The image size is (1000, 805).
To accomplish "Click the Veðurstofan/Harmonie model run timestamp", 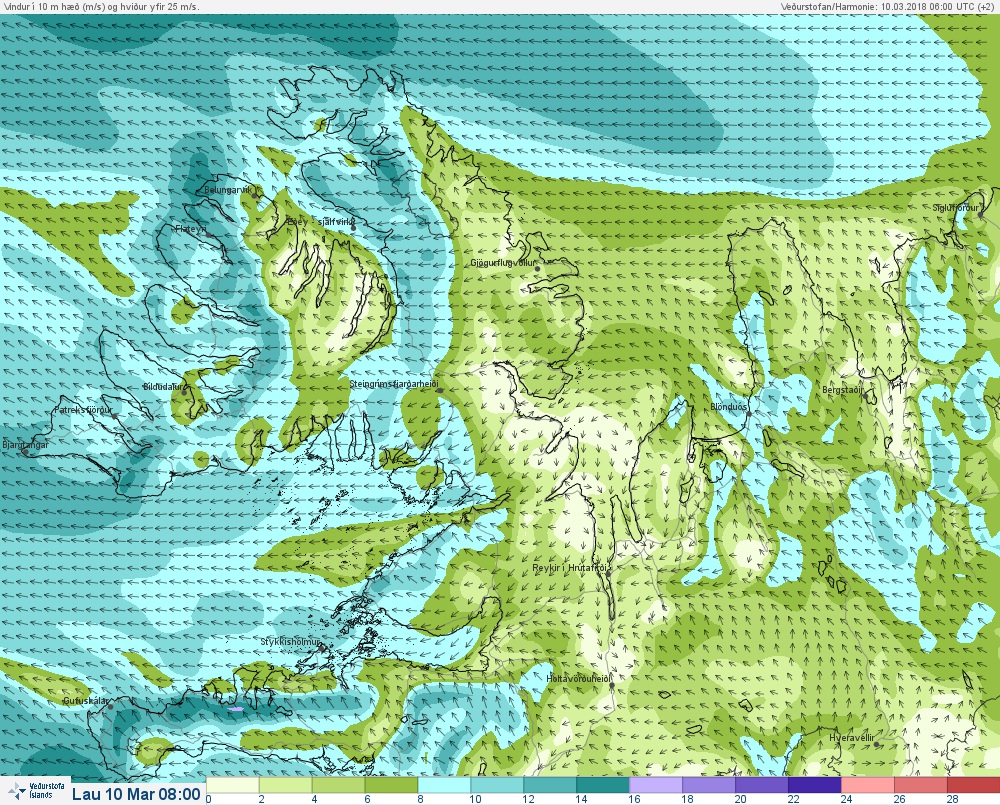I will click(890, 6).
